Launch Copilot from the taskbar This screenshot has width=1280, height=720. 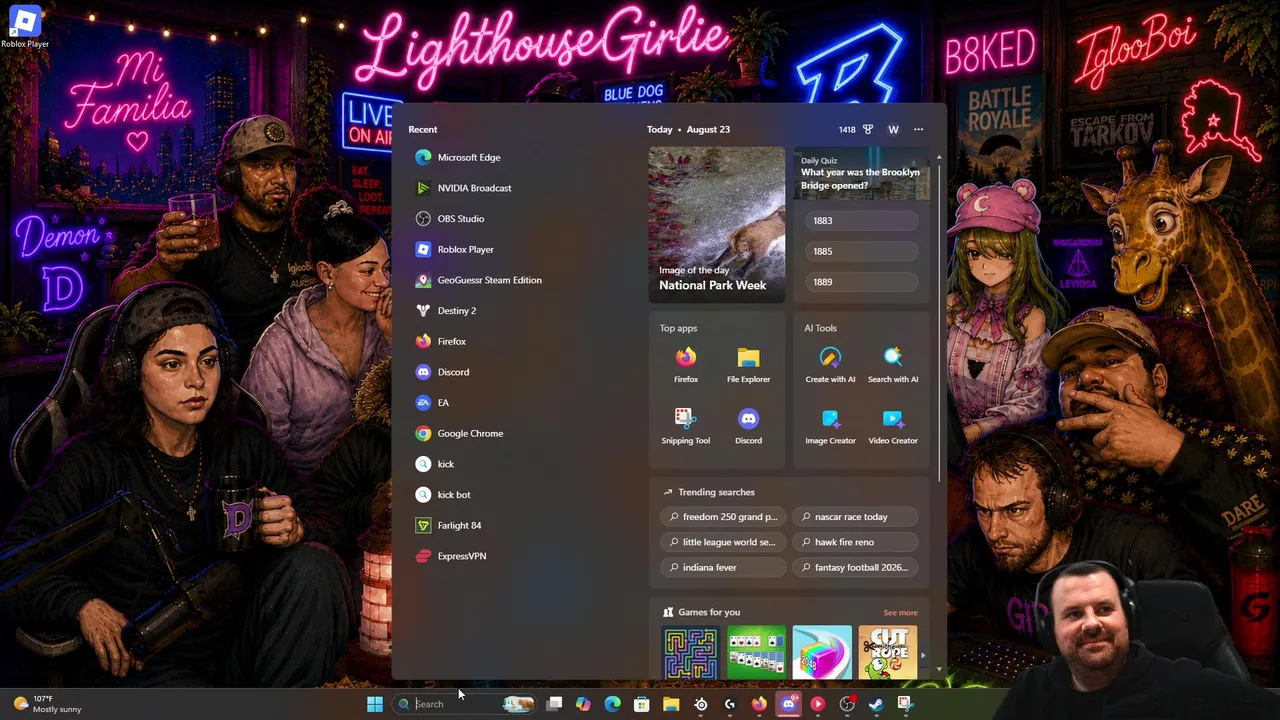coord(583,704)
